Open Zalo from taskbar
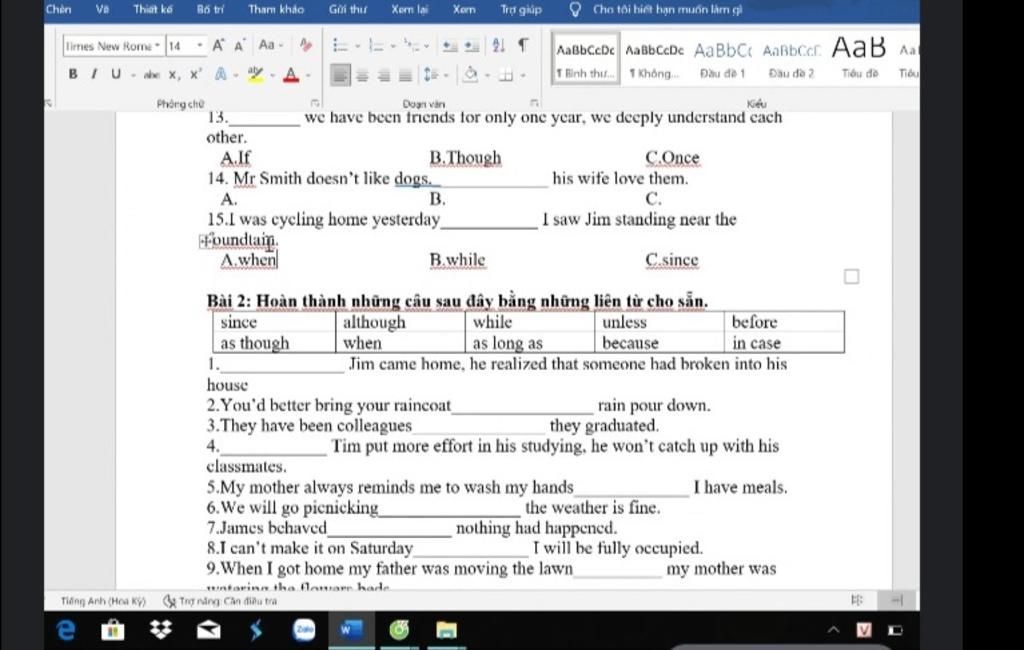 point(304,630)
